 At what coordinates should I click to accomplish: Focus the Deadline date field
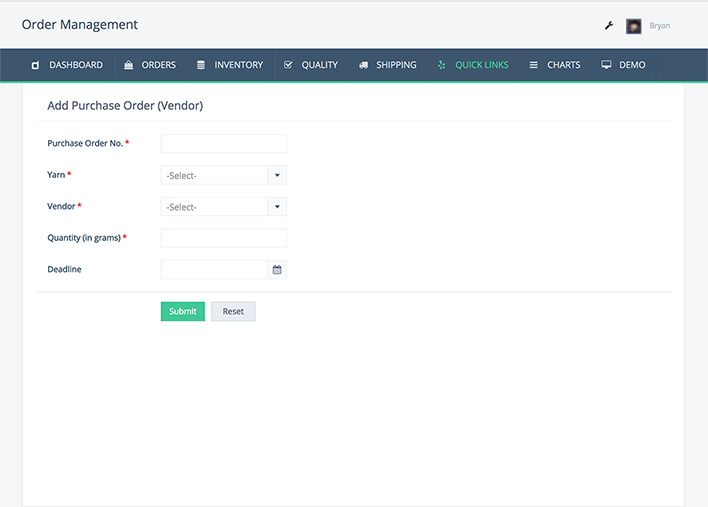[214, 270]
